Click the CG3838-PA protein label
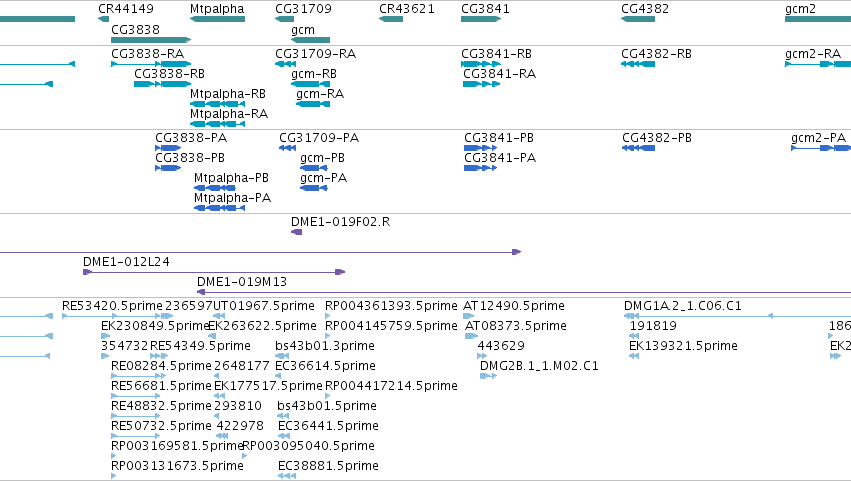 (191, 138)
